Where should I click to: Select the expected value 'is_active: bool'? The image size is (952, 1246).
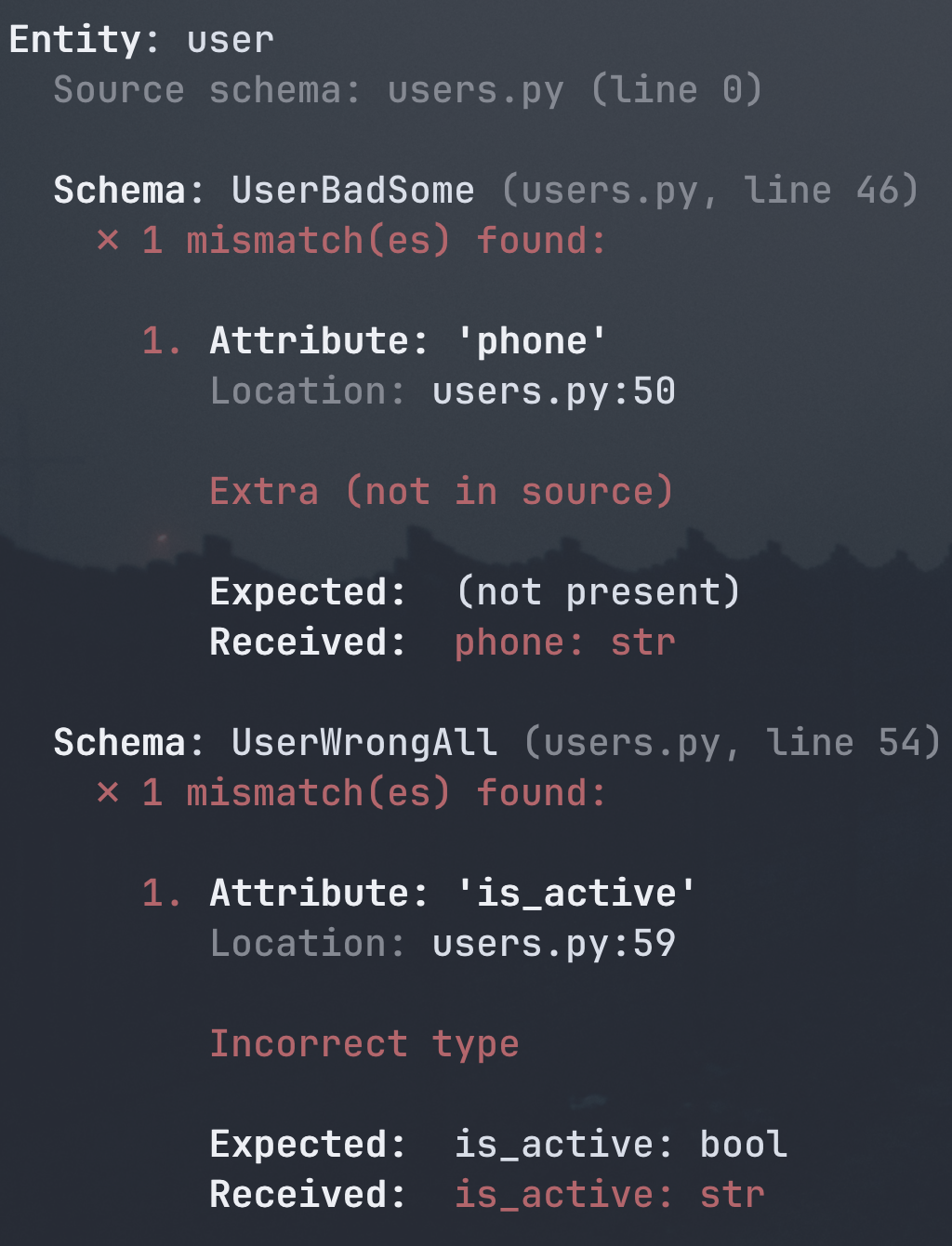620,1145
